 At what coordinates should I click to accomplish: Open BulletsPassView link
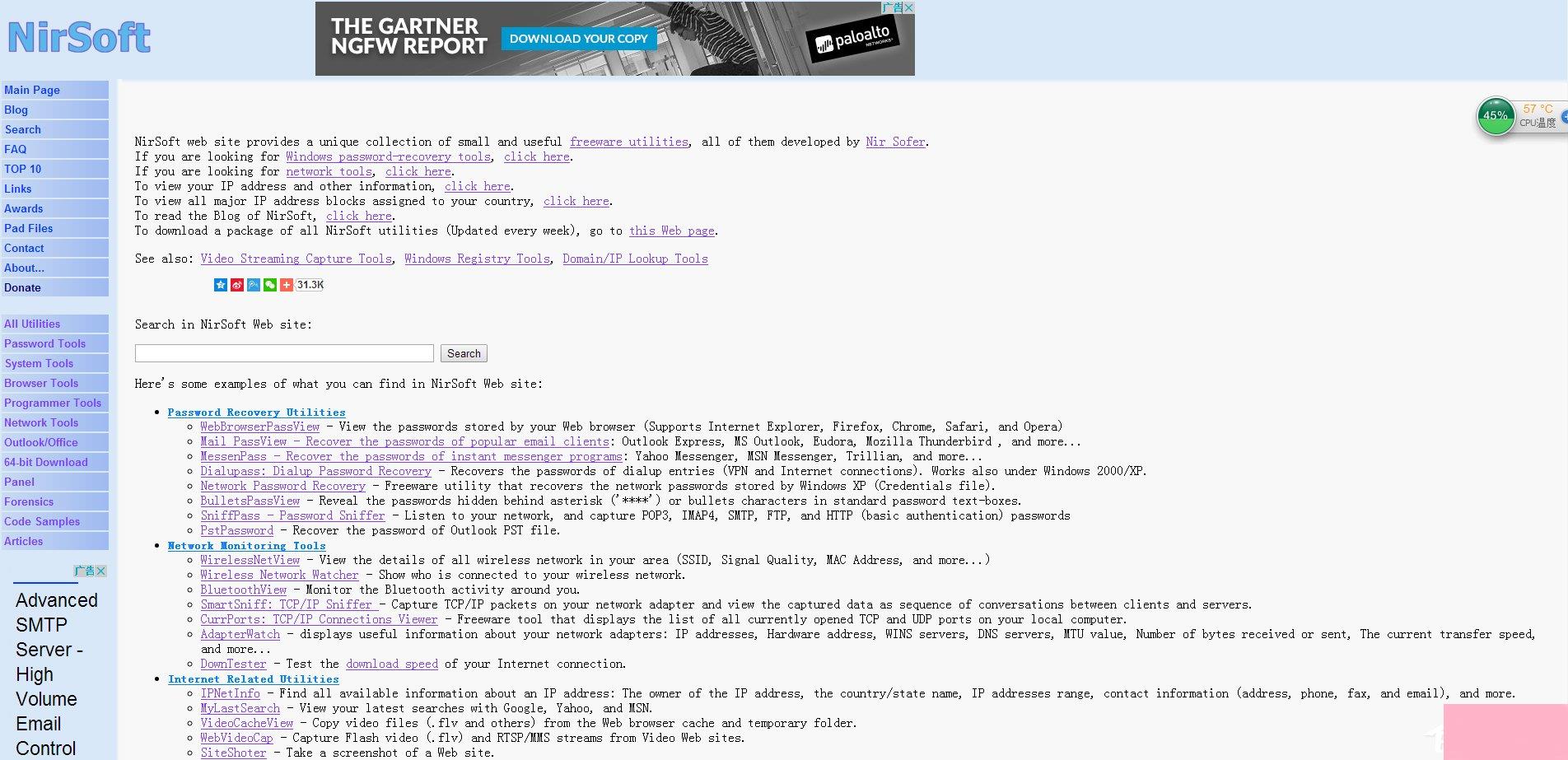point(250,501)
